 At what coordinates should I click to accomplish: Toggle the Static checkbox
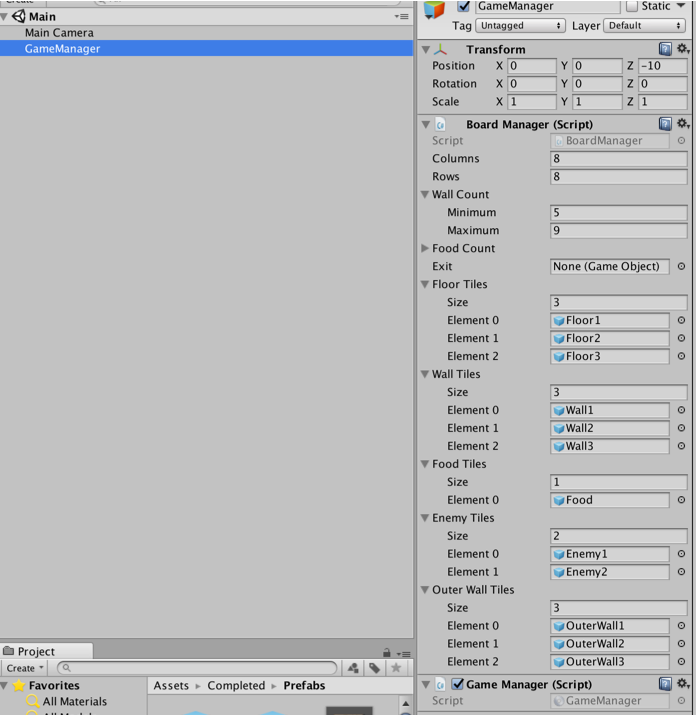coord(631,6)
